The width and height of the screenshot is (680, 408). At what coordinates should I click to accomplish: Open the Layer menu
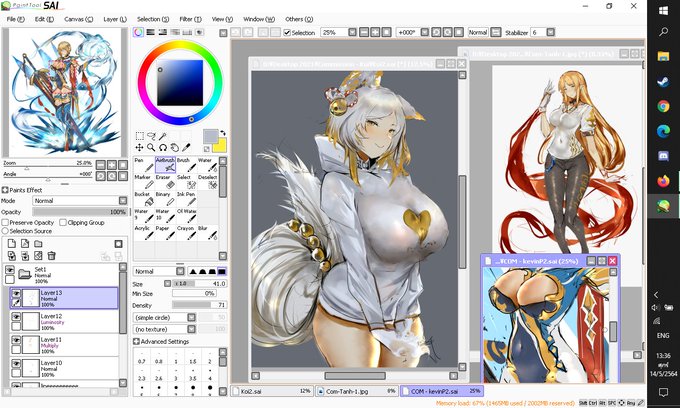[115, 19]
